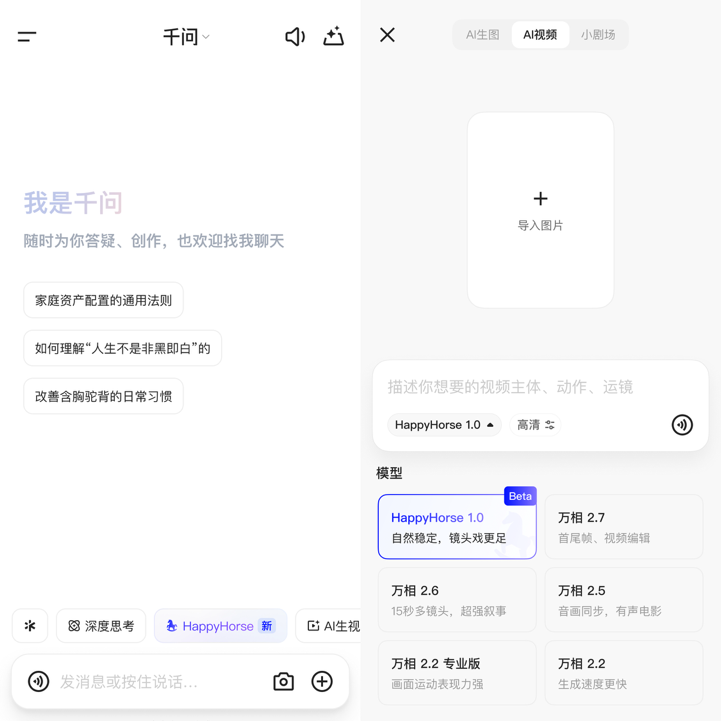Tap the speaker sound icon

click(x=294, y=37)
